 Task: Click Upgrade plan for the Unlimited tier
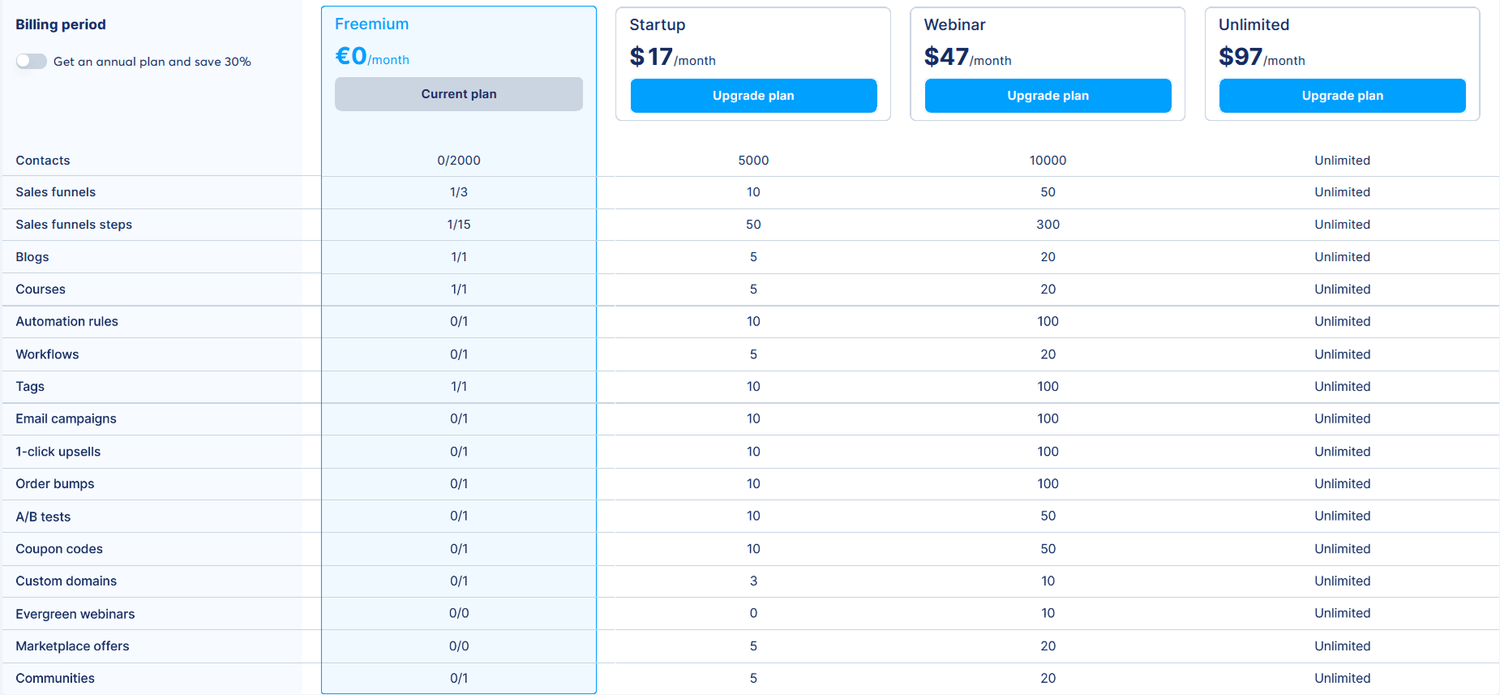1342,95
